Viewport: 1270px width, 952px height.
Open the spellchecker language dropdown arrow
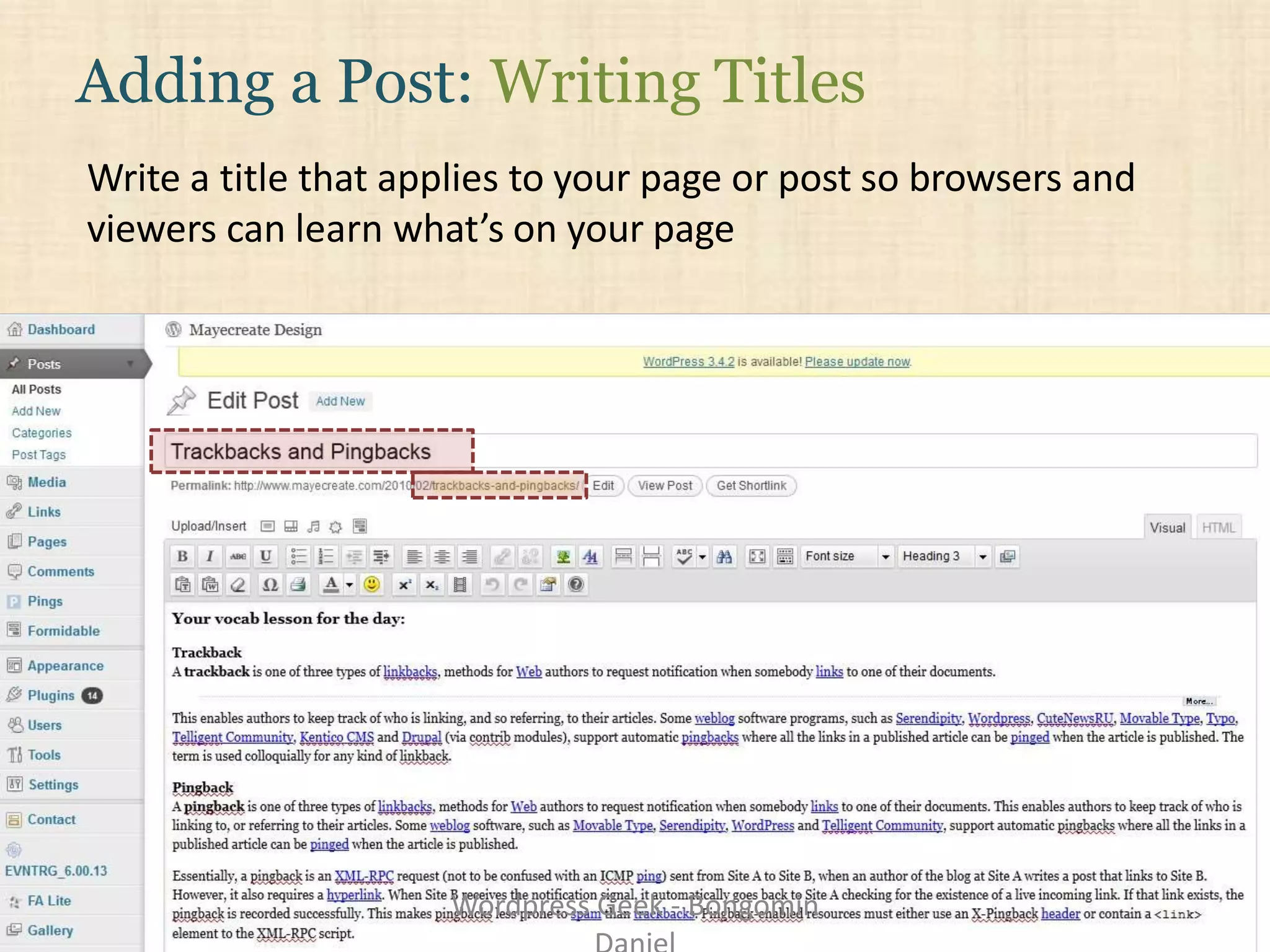click(703, 557)
